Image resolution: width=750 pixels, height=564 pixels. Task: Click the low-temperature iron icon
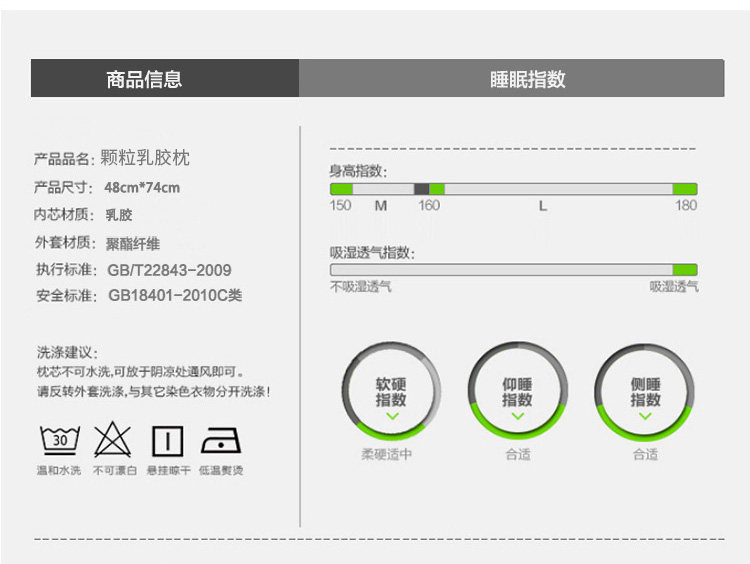221,441
